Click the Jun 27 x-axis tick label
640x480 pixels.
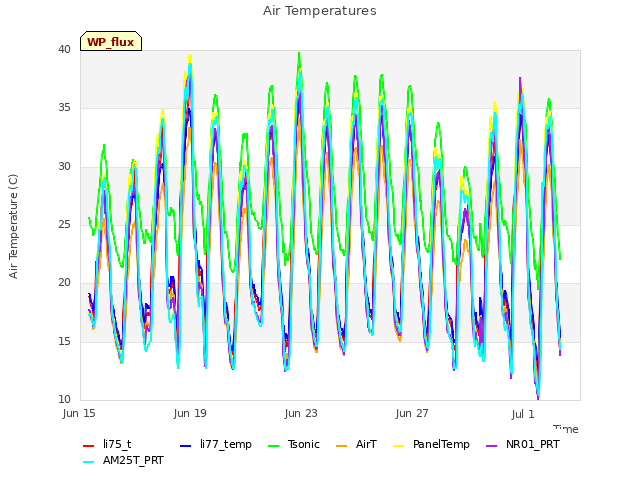(412, 413)
